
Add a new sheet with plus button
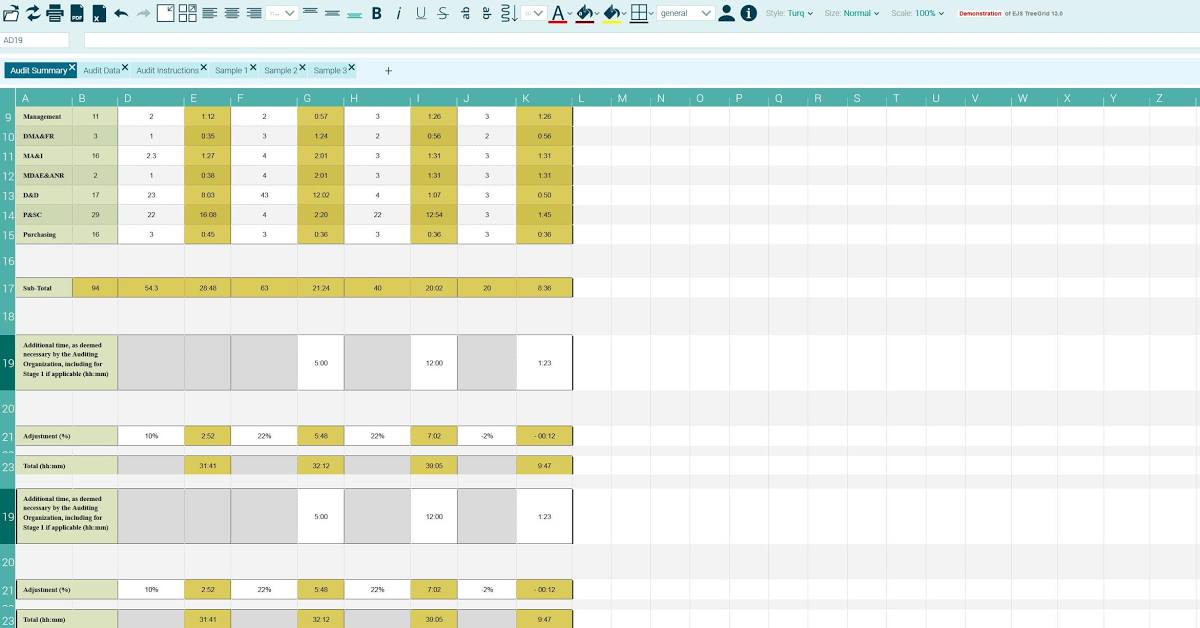[389, 70]
